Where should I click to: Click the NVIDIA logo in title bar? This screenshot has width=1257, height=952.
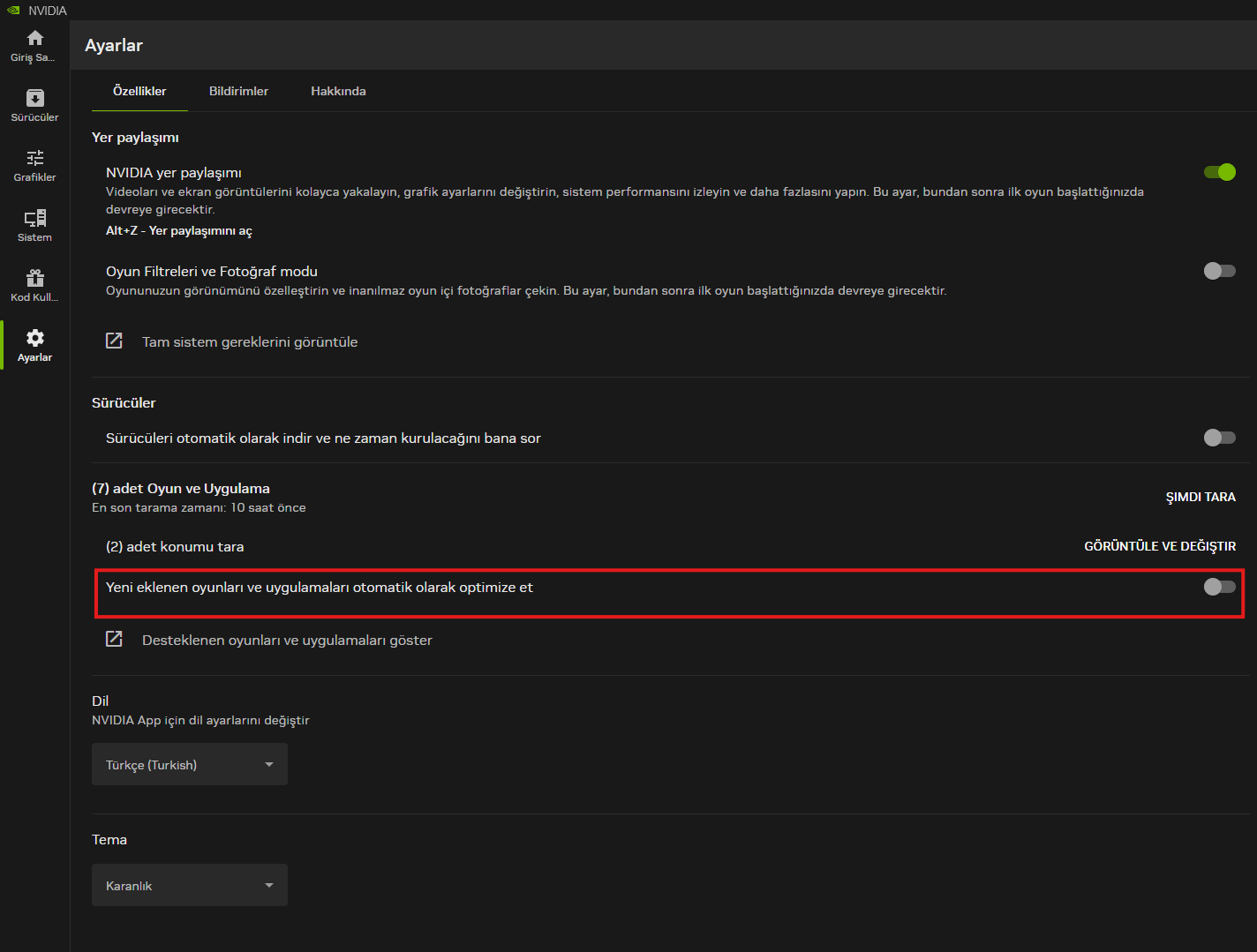pyautogui.click(x=13, y=11)
